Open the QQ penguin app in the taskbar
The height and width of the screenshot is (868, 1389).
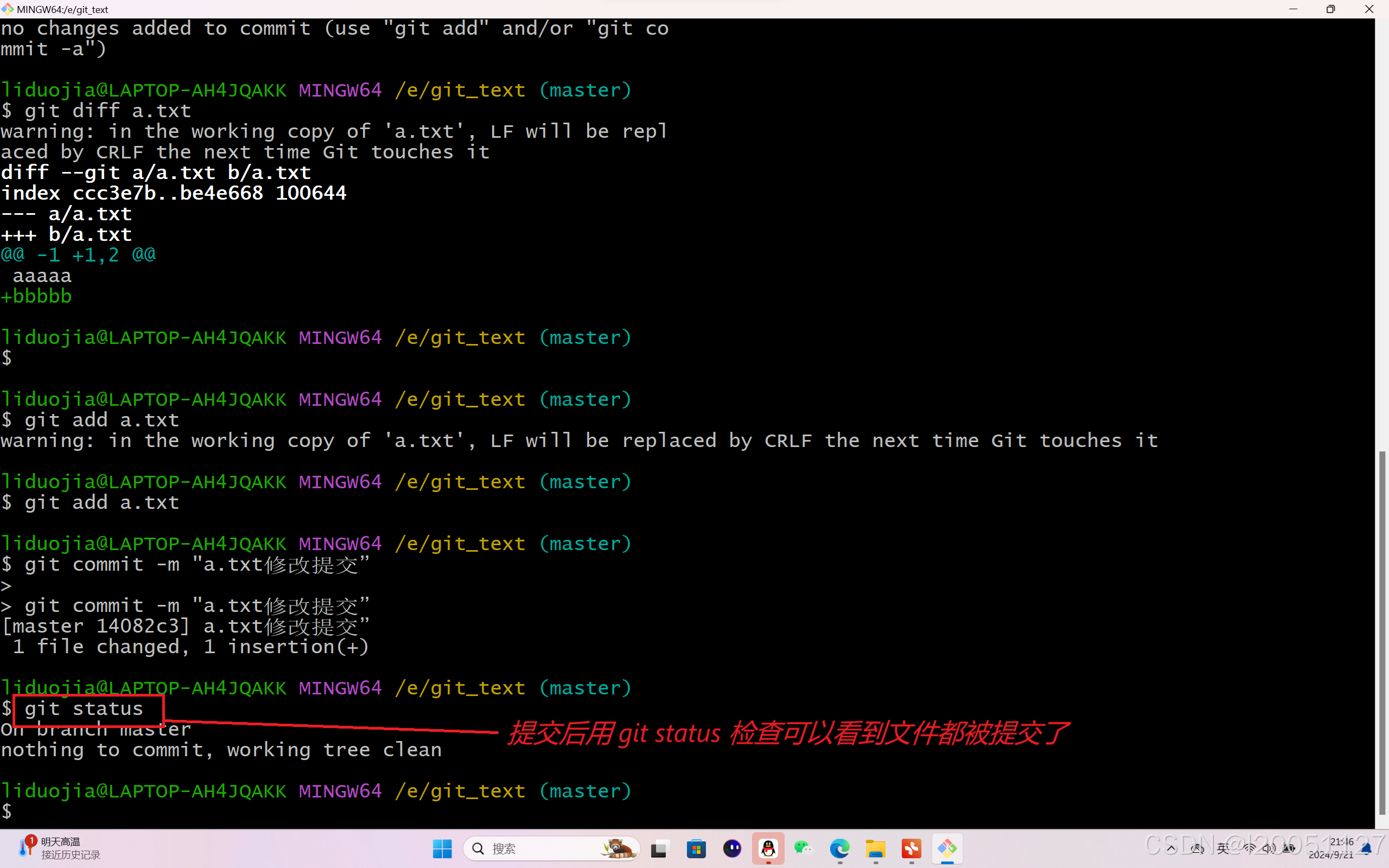[768, 848]
